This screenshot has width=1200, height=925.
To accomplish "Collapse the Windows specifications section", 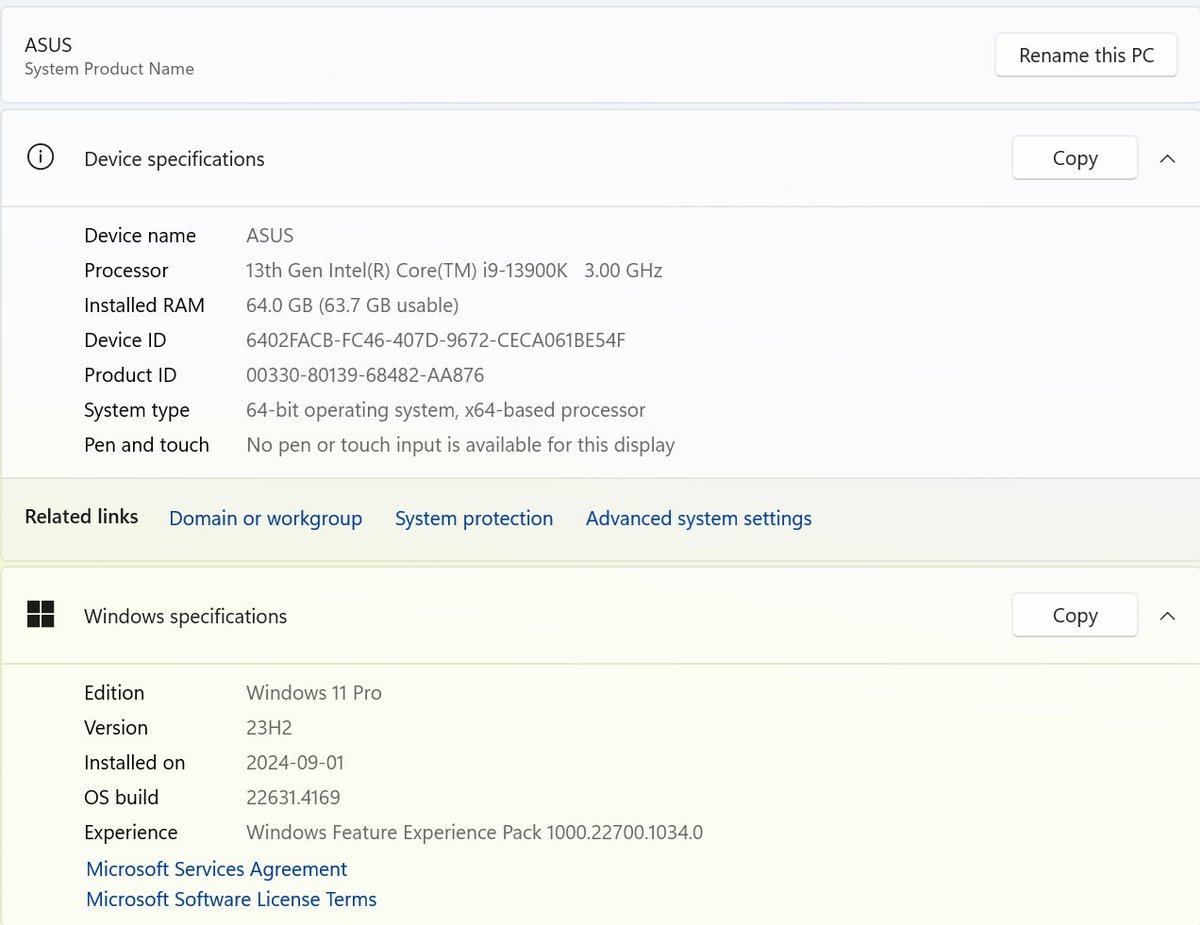I will click(x=1167, y=616).
